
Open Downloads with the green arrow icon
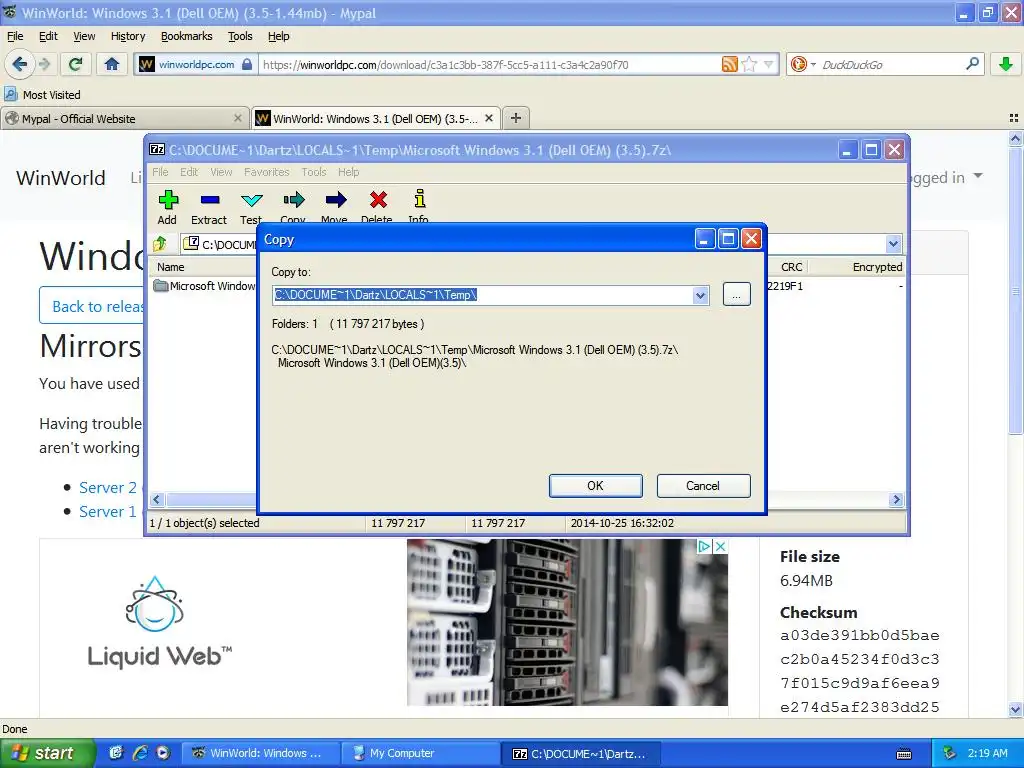point(1006,64)
